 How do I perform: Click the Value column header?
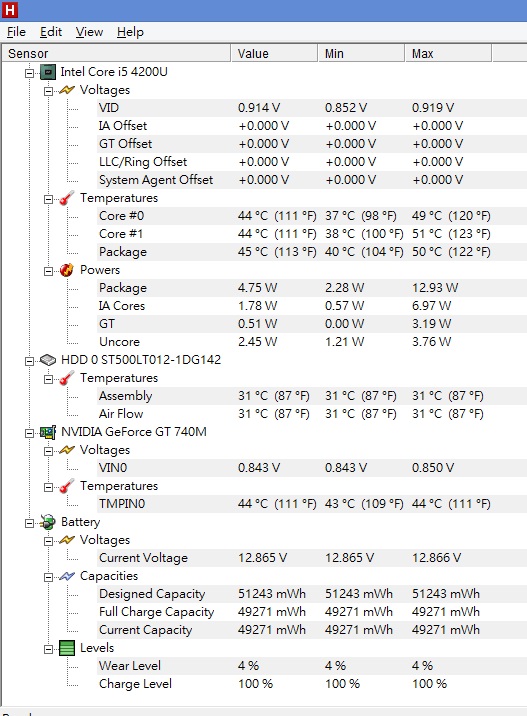coord(274,53)
